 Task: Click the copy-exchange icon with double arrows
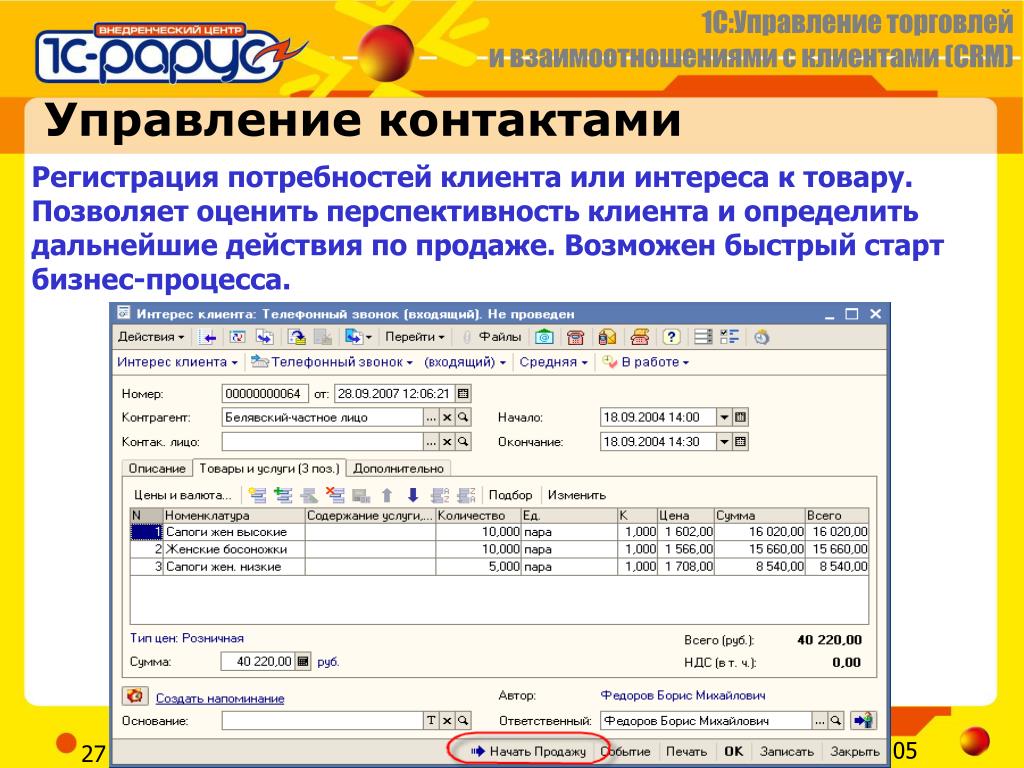(x=264, y=337)
